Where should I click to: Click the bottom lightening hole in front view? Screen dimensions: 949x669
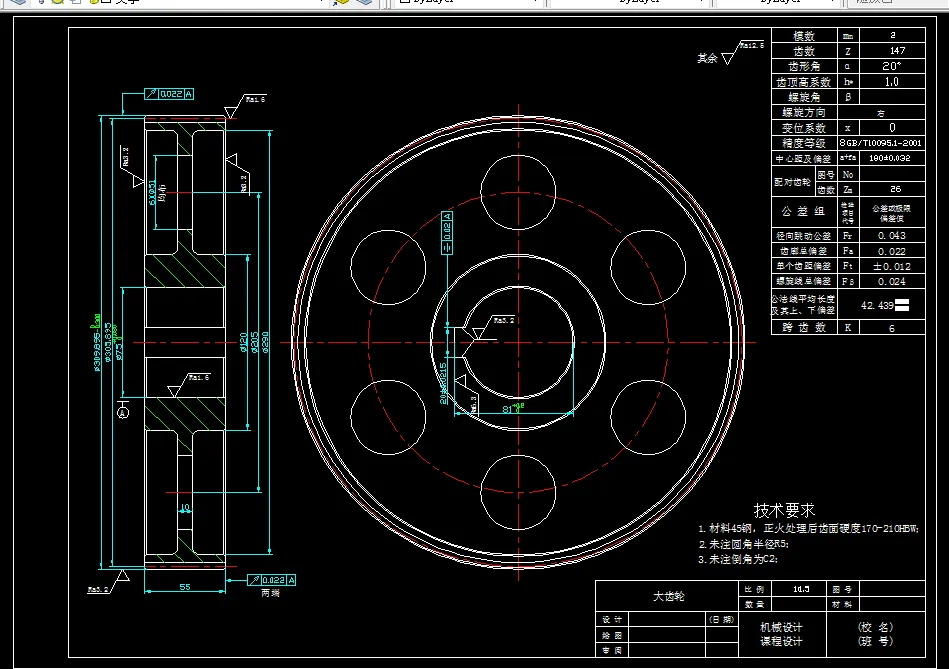point(518,493)
